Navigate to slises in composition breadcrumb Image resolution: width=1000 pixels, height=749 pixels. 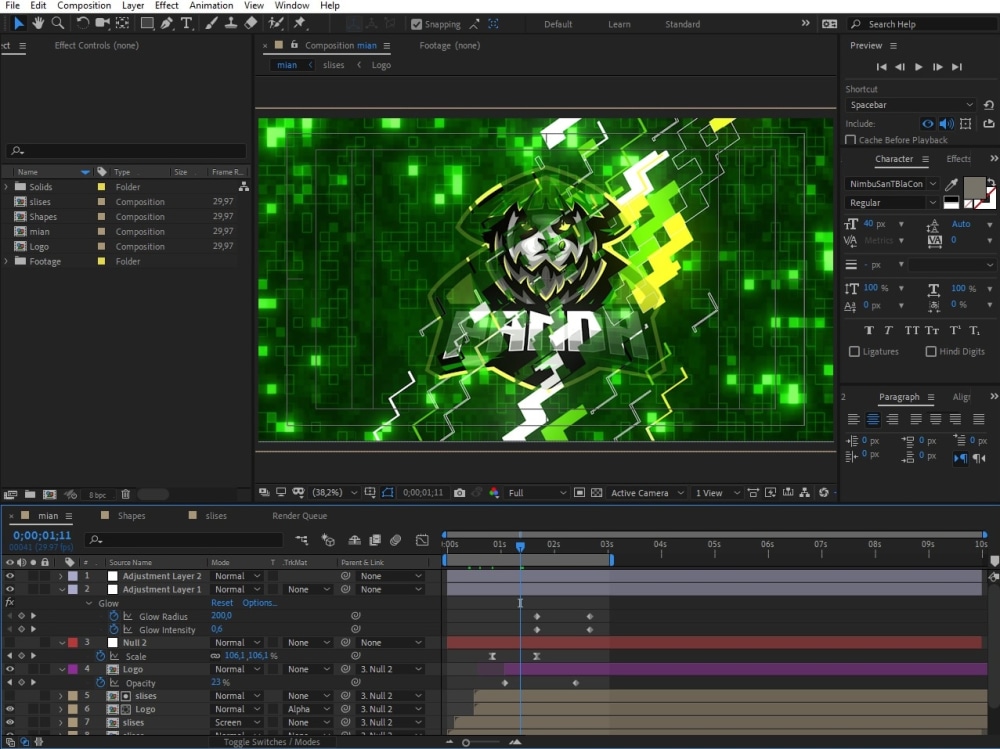pos(334,65)
